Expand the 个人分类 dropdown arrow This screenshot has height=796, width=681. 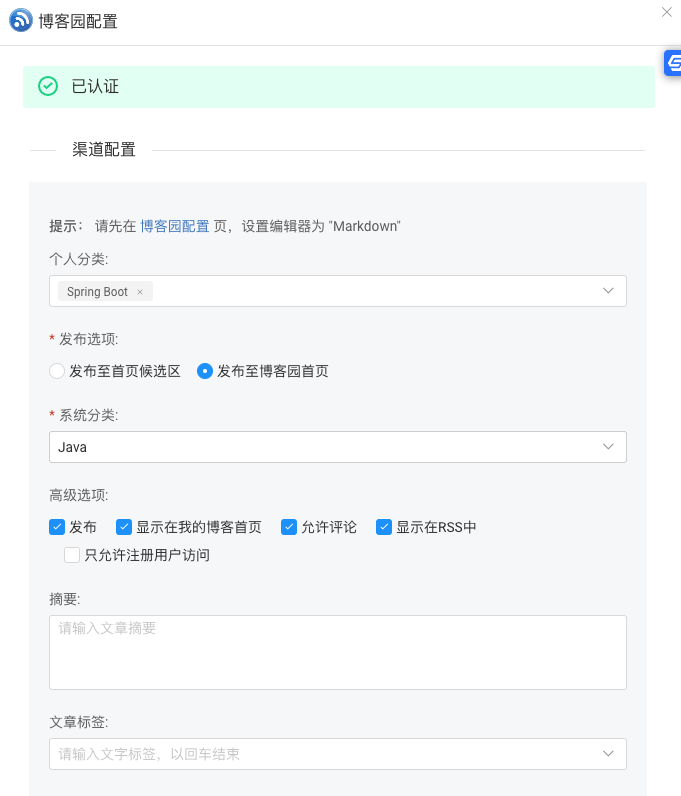(x=608, y=291)
